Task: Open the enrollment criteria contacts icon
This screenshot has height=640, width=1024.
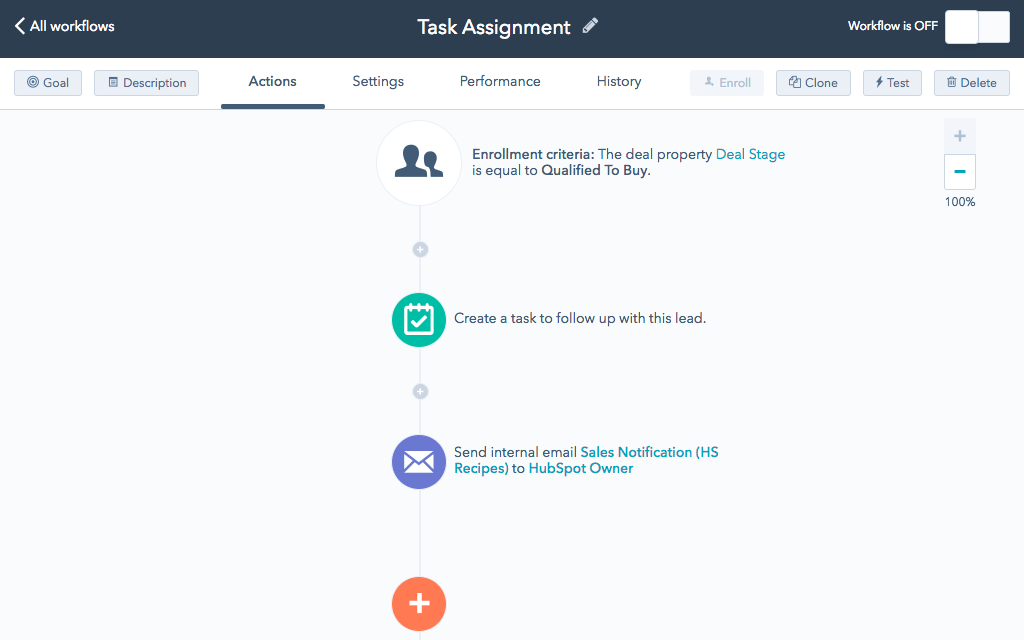Action: [418, 162]
